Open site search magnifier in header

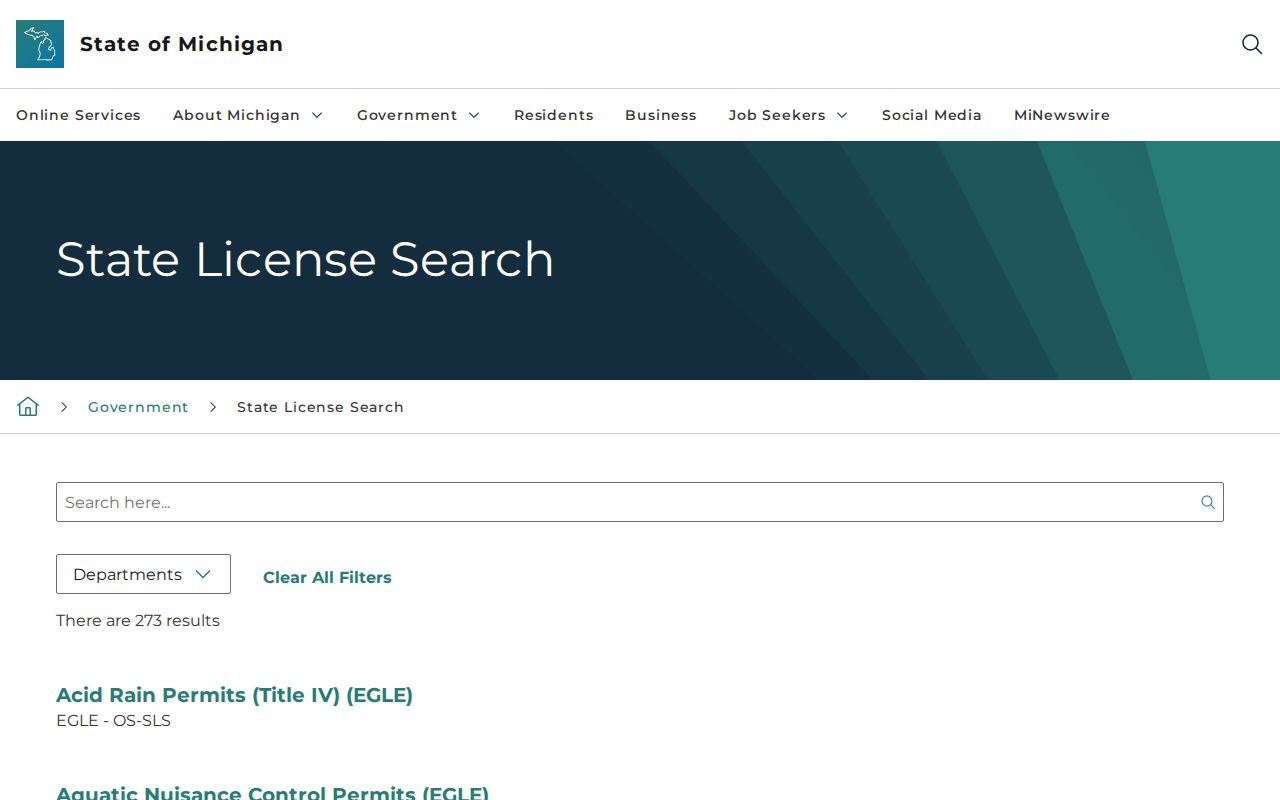pyautogui.click(x=1252, y=44)
